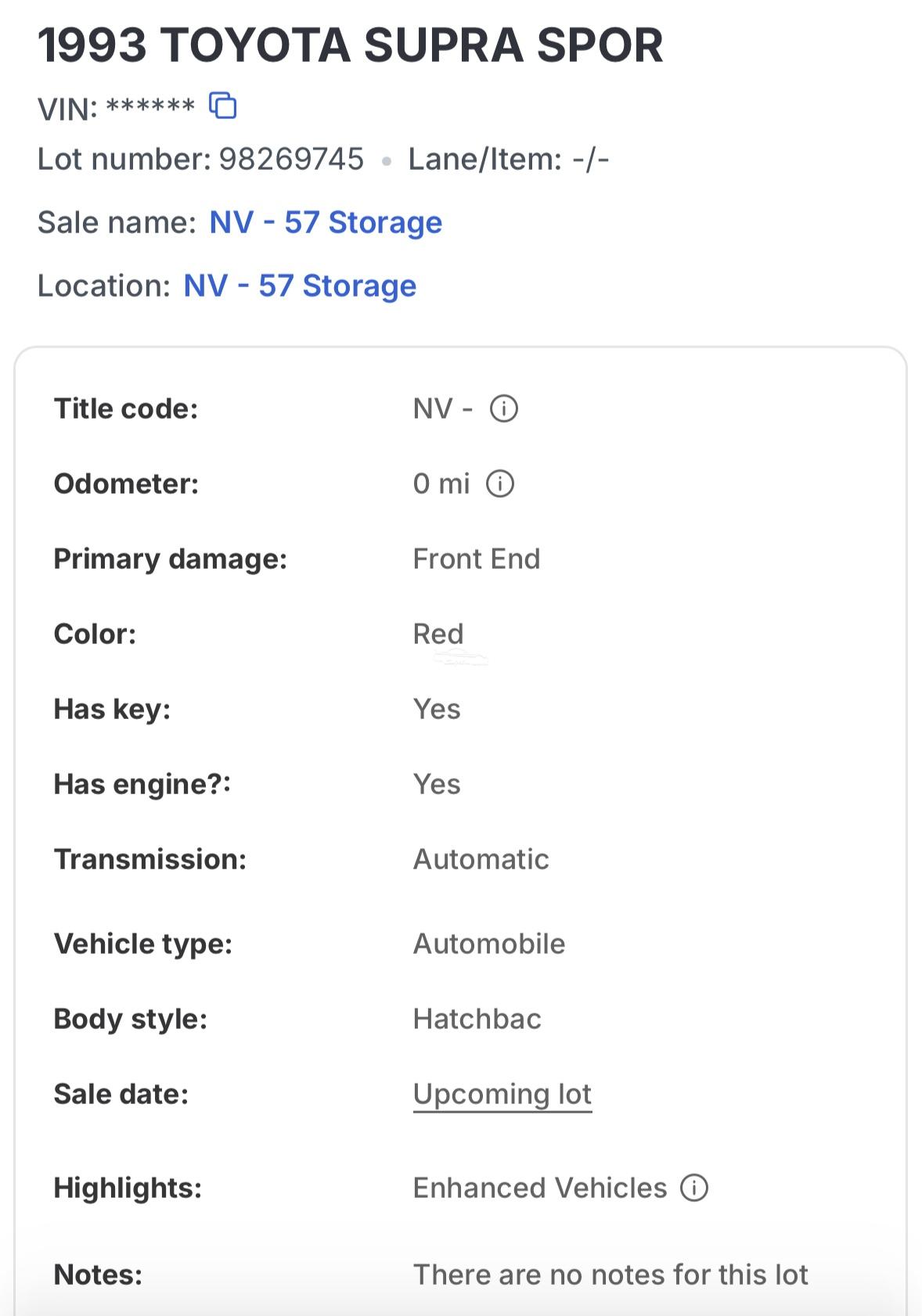This screenshot has width=922, height=1316.
Task: Open the Sale name NV - 57 Storage link
Action: coord(326,222)
